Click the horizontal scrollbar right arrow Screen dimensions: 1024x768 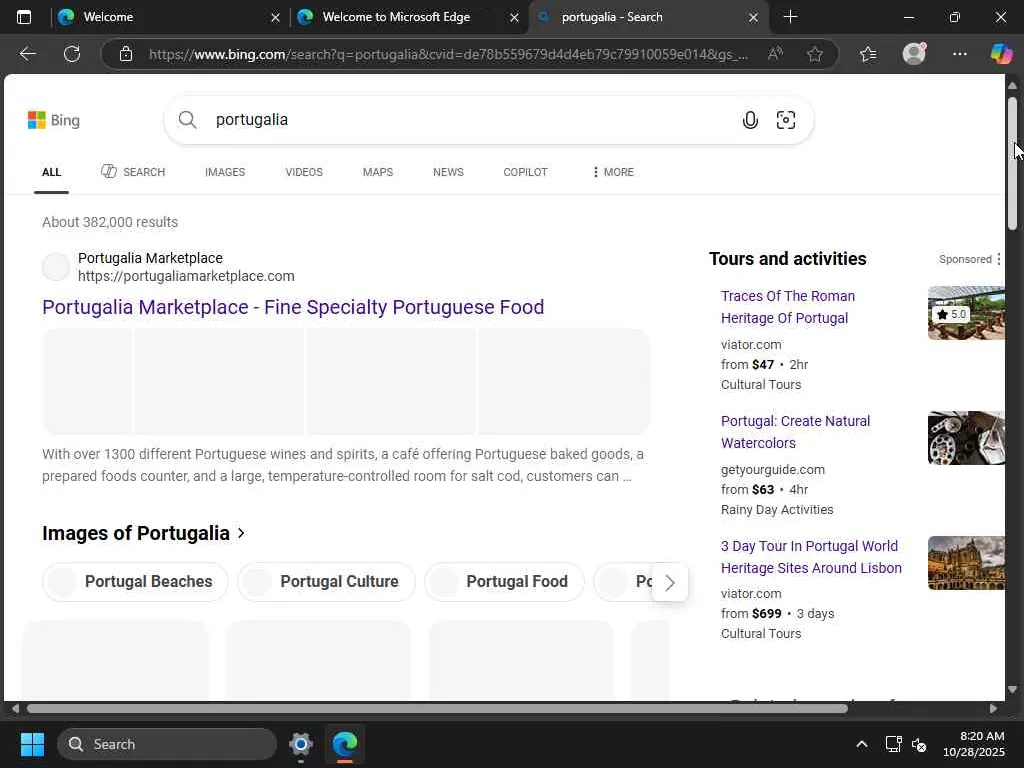[x=993, y=709]
